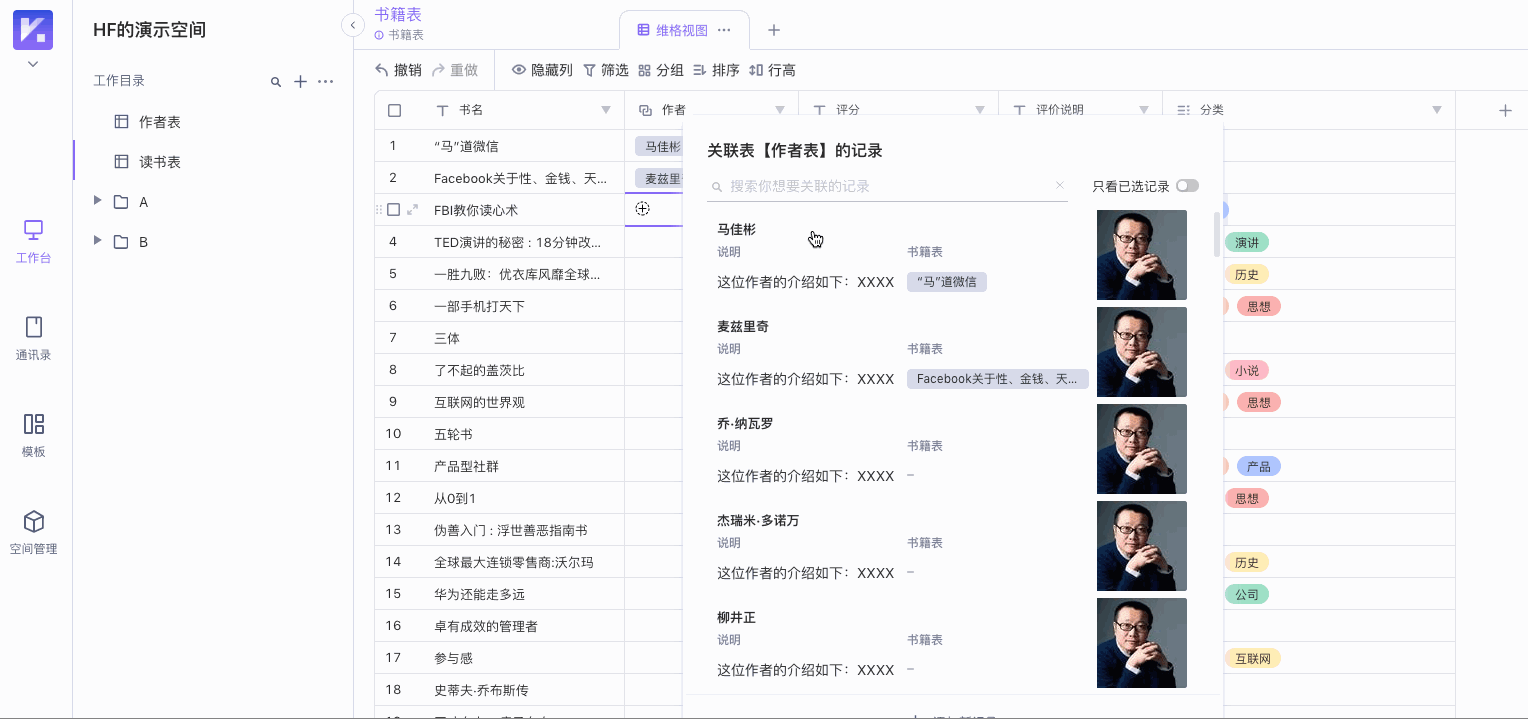The height and width of the screenshot is (719, 1528).
Task: Add a new column with plus icon
Action: 1504,110
